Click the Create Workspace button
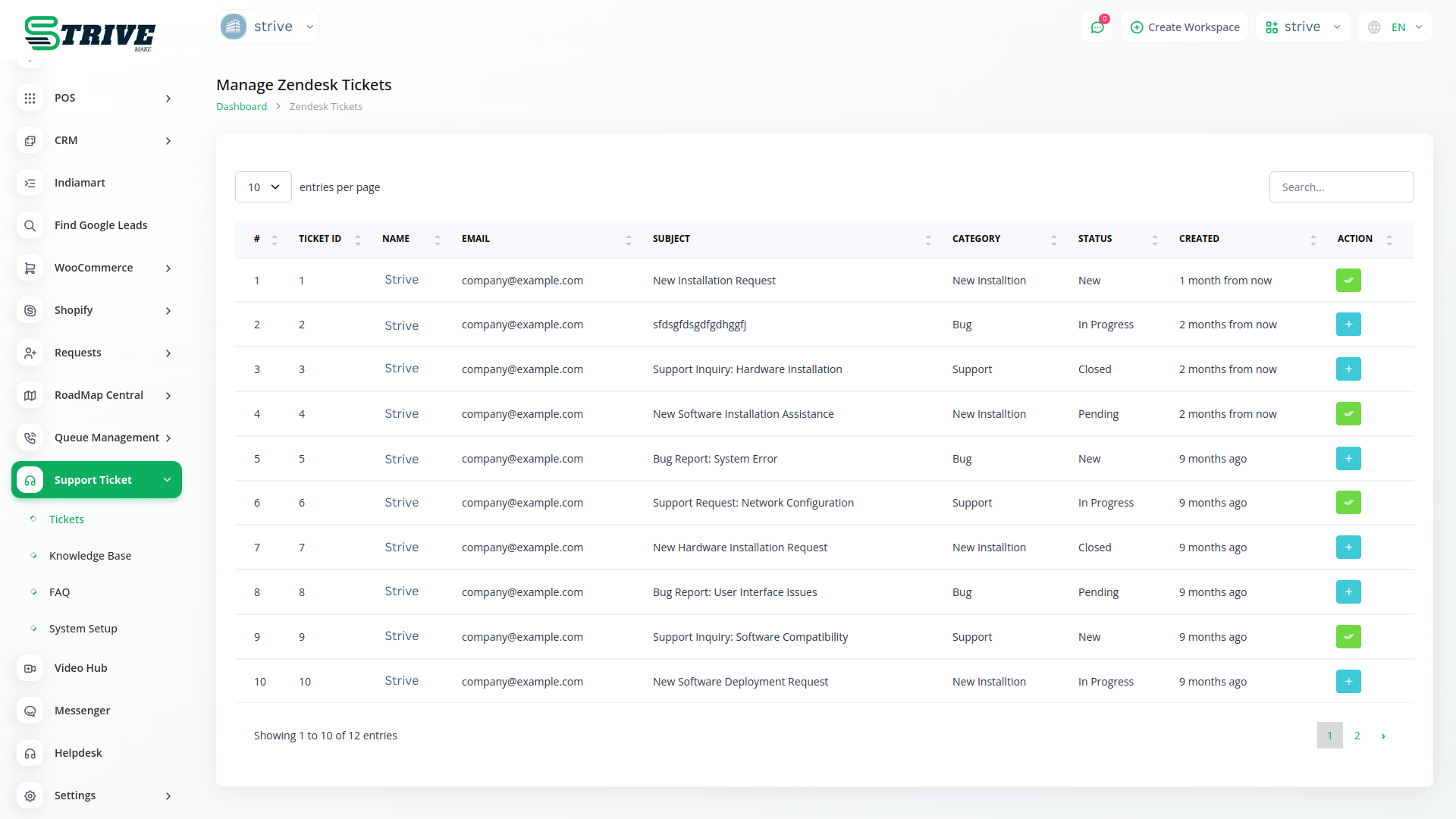The height and width of the screenshot is (819, 1456). coord(1185,27)
